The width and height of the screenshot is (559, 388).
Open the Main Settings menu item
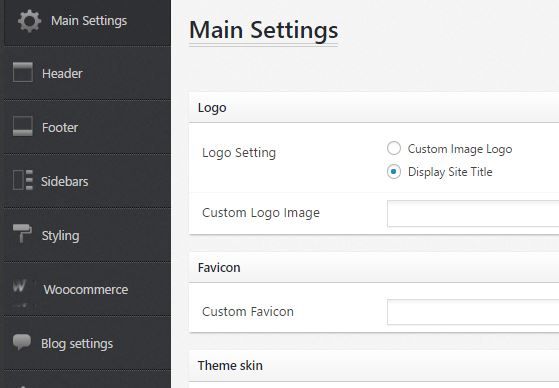(87, 23)
